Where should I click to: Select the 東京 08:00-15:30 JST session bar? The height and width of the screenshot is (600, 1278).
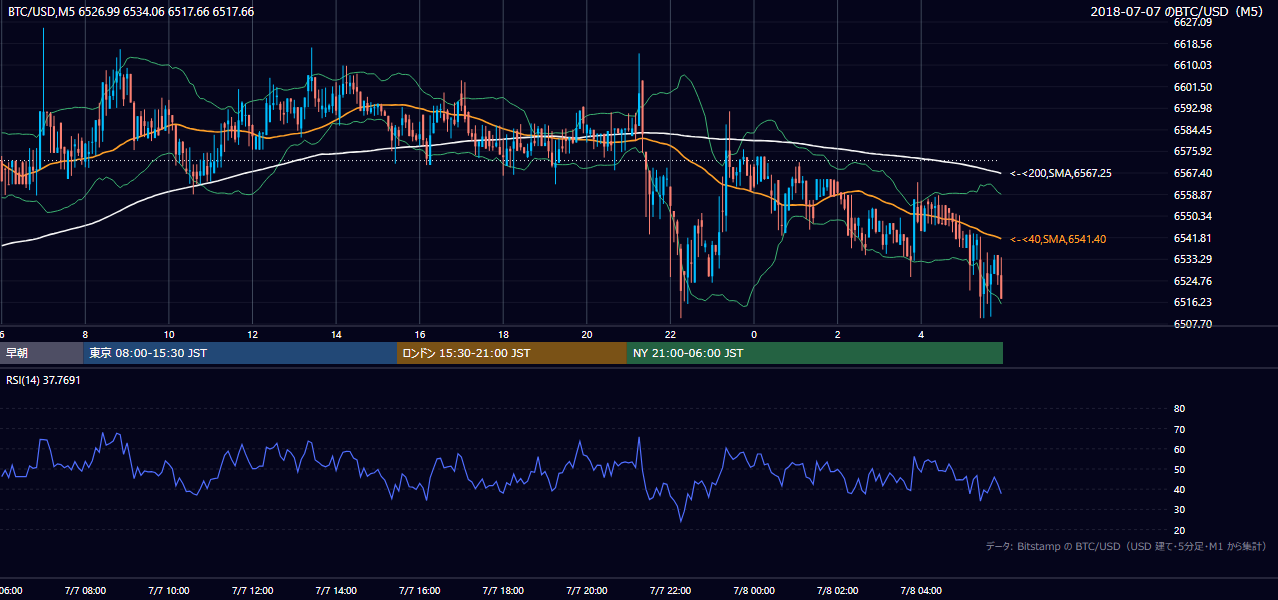[x=240, y=353]
